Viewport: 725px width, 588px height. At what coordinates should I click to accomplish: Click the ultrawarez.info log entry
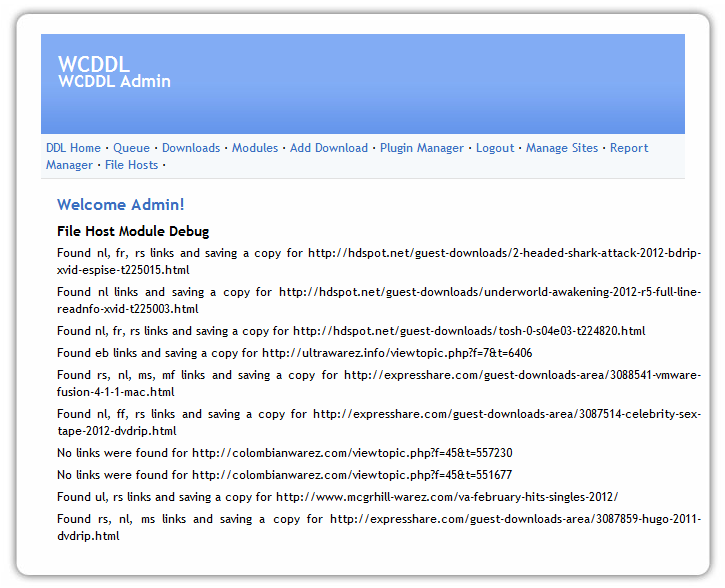[x=294, y=353]
